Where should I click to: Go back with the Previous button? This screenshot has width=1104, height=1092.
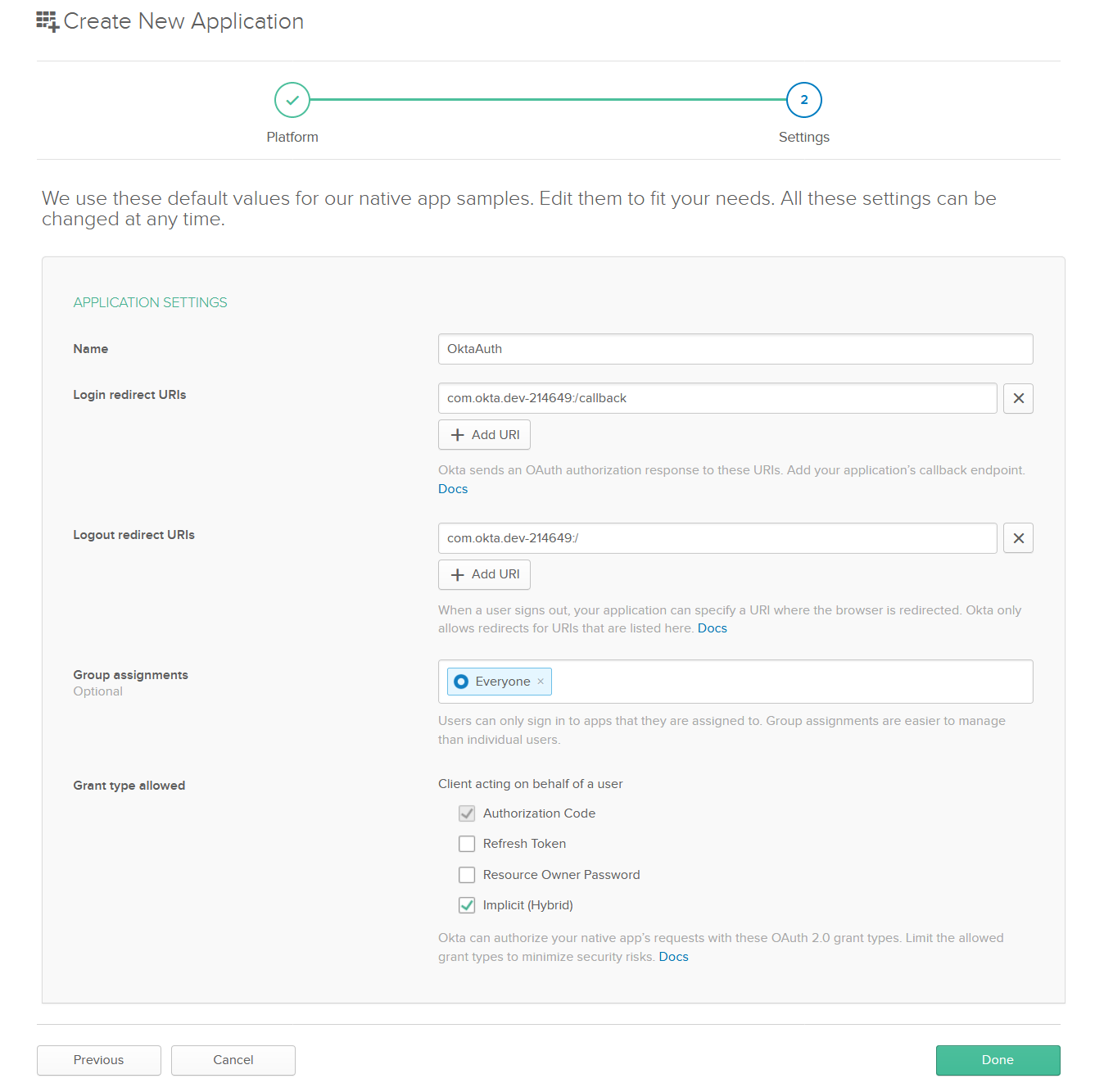pos(99,1060)
